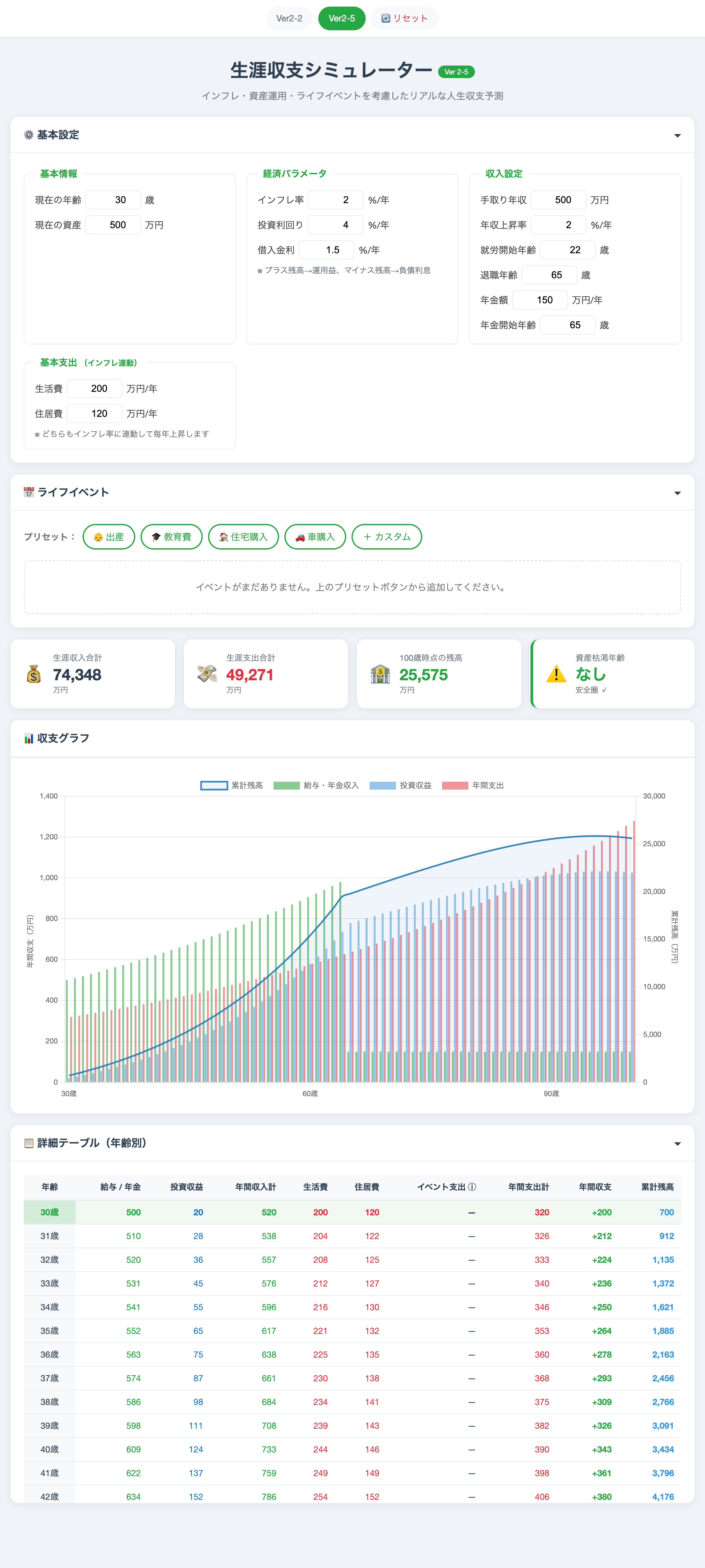Toggle the 投資収益 legend series
705x1568 pixels.
400,785
